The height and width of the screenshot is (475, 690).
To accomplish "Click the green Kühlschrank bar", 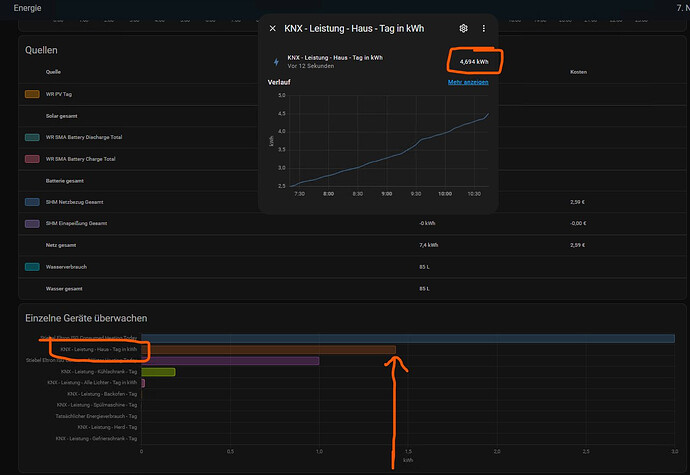I will coord(158,371).
